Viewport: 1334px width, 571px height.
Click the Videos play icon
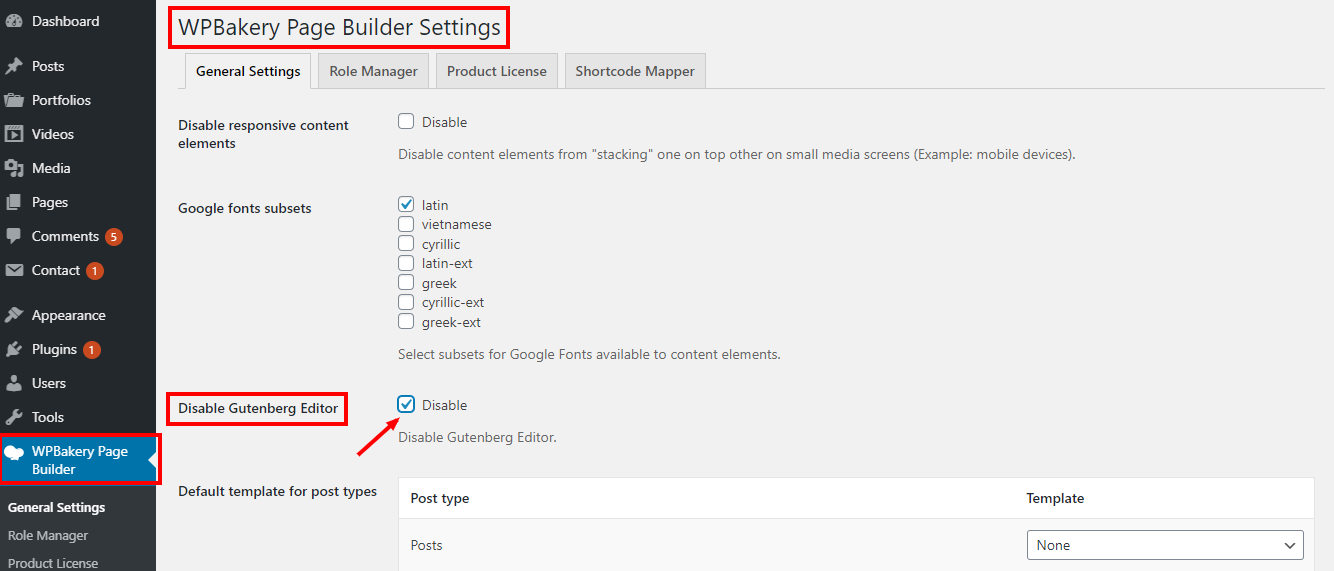[x=14, y=134]
